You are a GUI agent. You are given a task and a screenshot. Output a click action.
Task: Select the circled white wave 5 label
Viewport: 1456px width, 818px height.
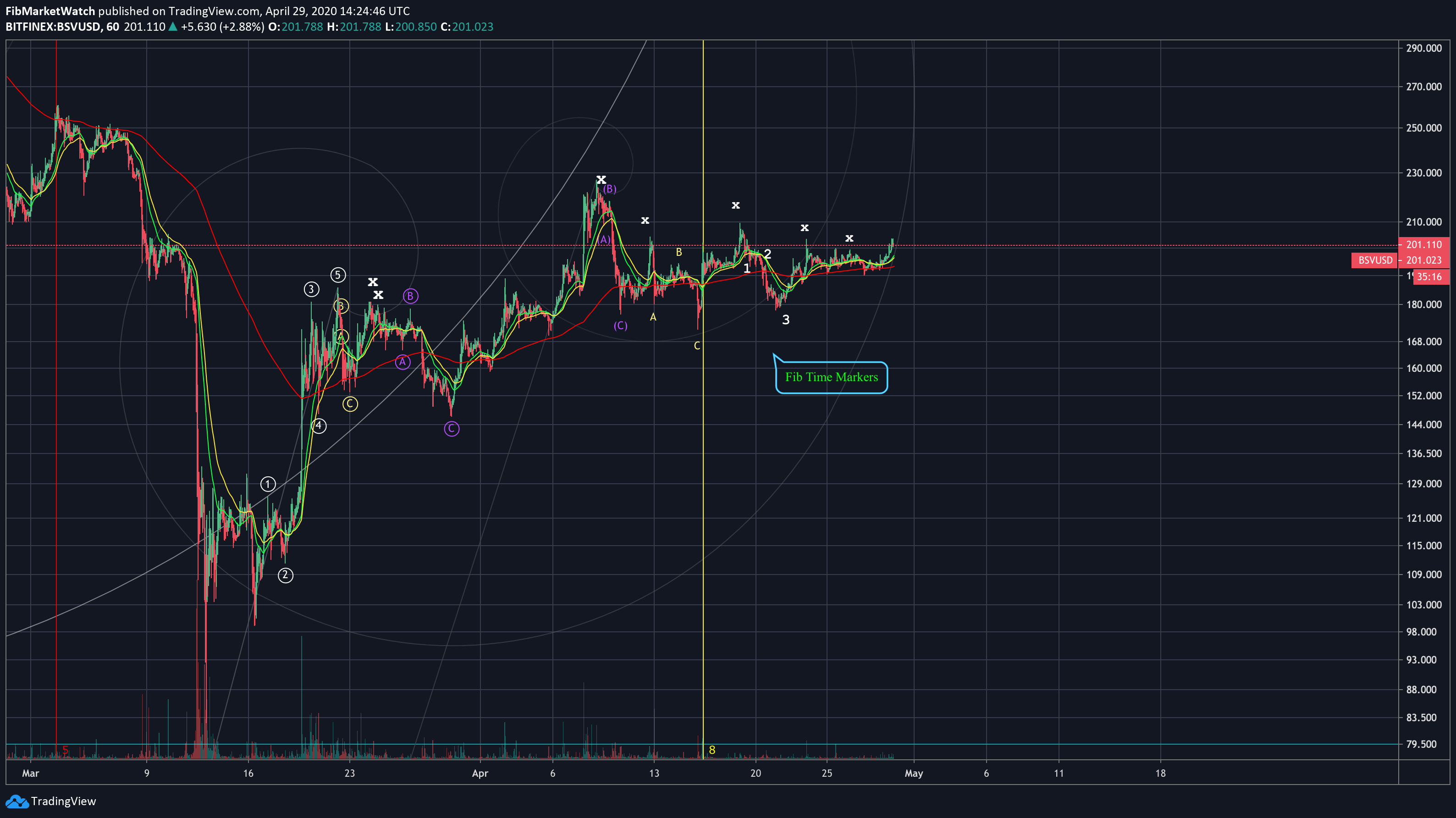[338, 275]
